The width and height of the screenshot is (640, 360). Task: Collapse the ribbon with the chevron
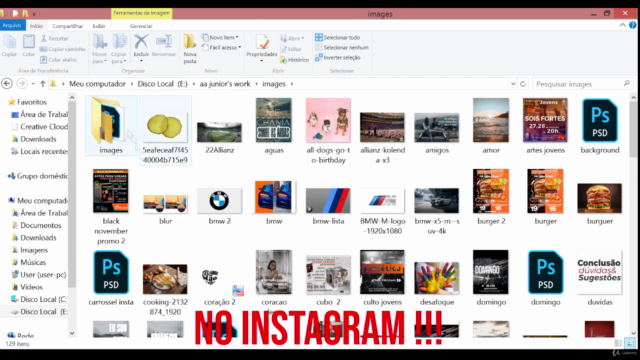pos(622,25)
